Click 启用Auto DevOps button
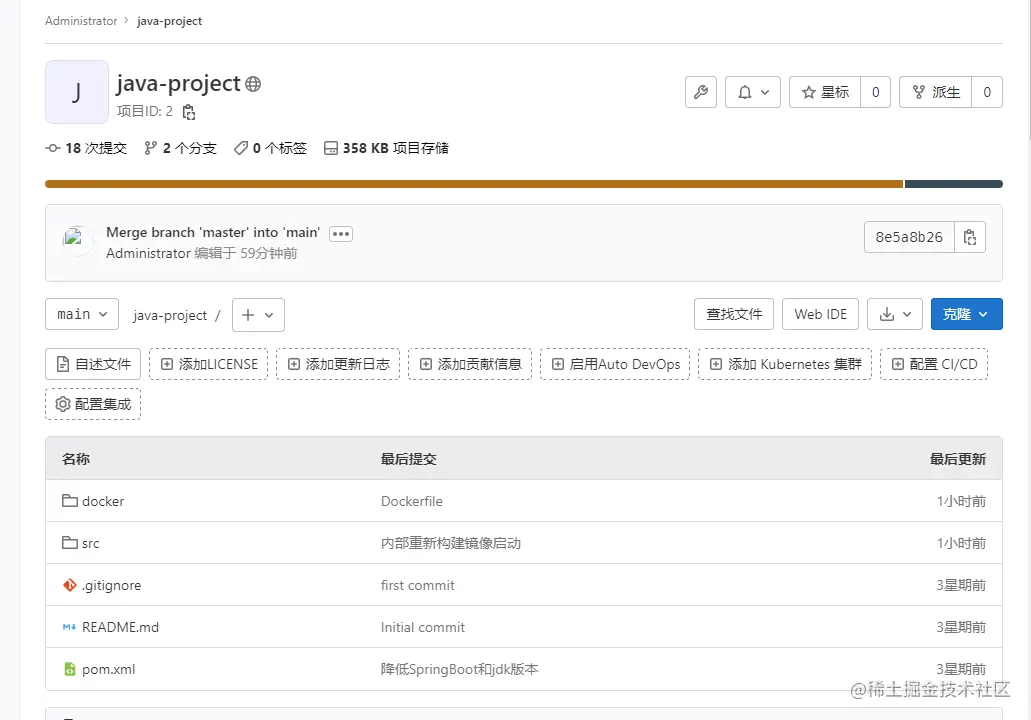 coord(615,364)
